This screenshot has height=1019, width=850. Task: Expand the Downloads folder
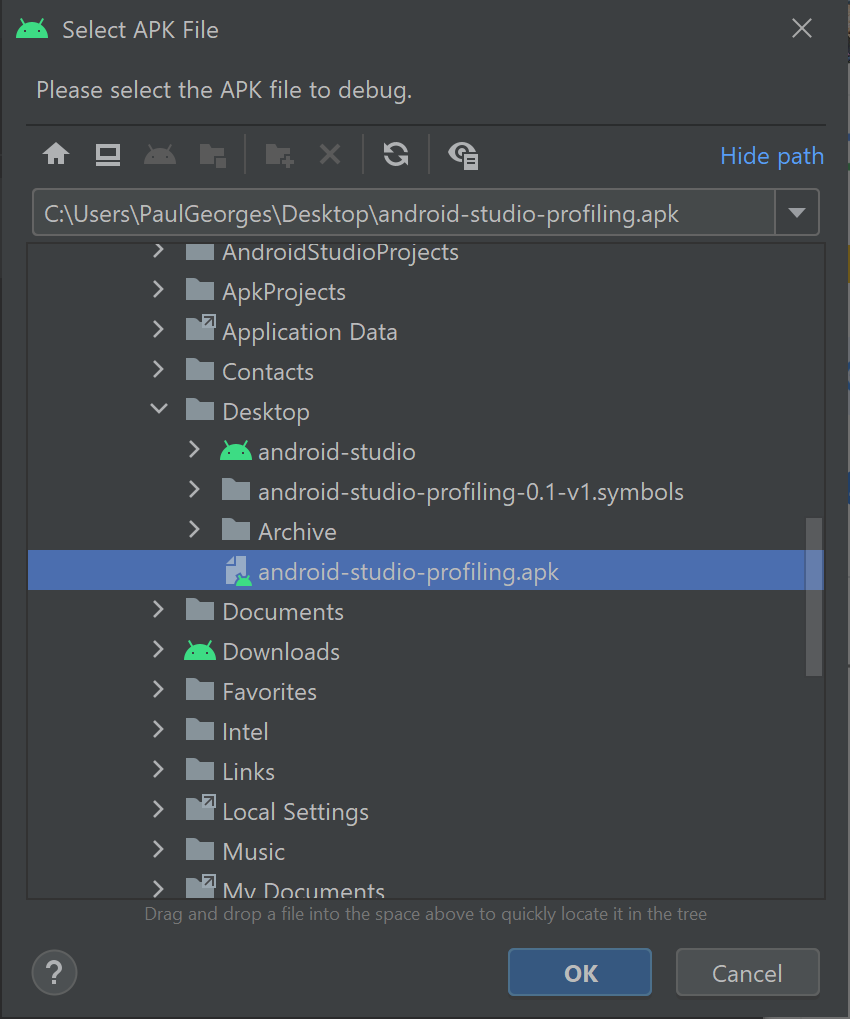coord(158,651)
